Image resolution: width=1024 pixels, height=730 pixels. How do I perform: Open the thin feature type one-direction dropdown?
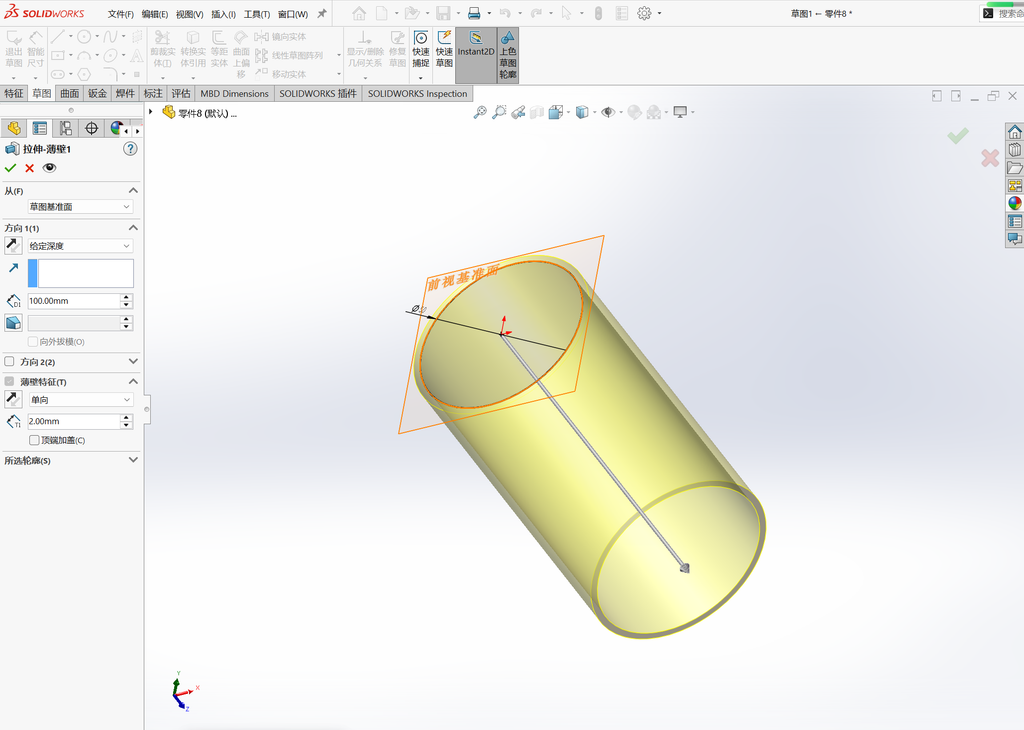point(80,400)
